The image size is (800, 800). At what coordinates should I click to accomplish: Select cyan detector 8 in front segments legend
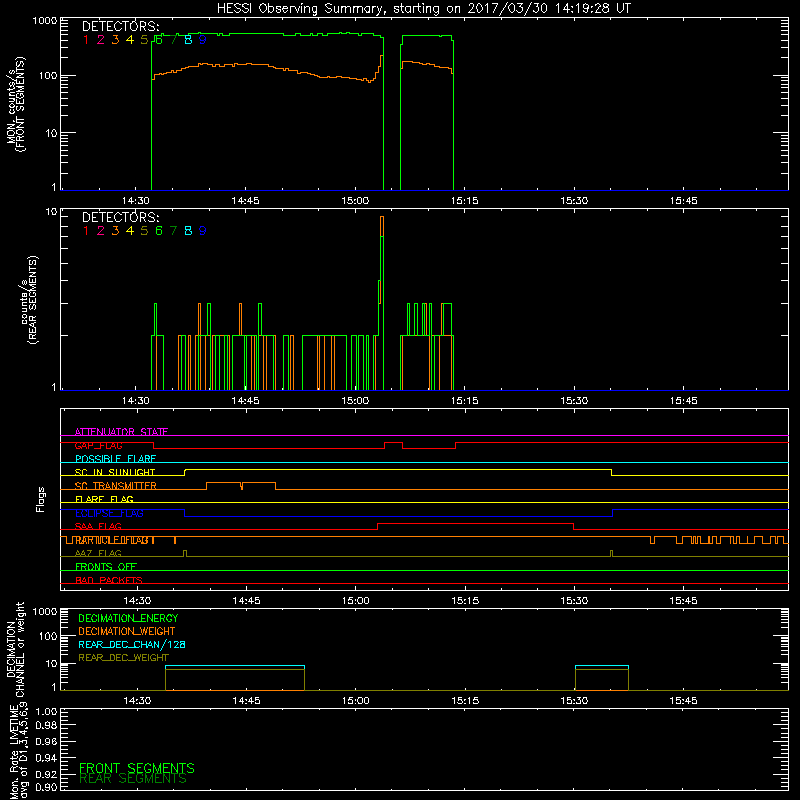pos(188,40)
